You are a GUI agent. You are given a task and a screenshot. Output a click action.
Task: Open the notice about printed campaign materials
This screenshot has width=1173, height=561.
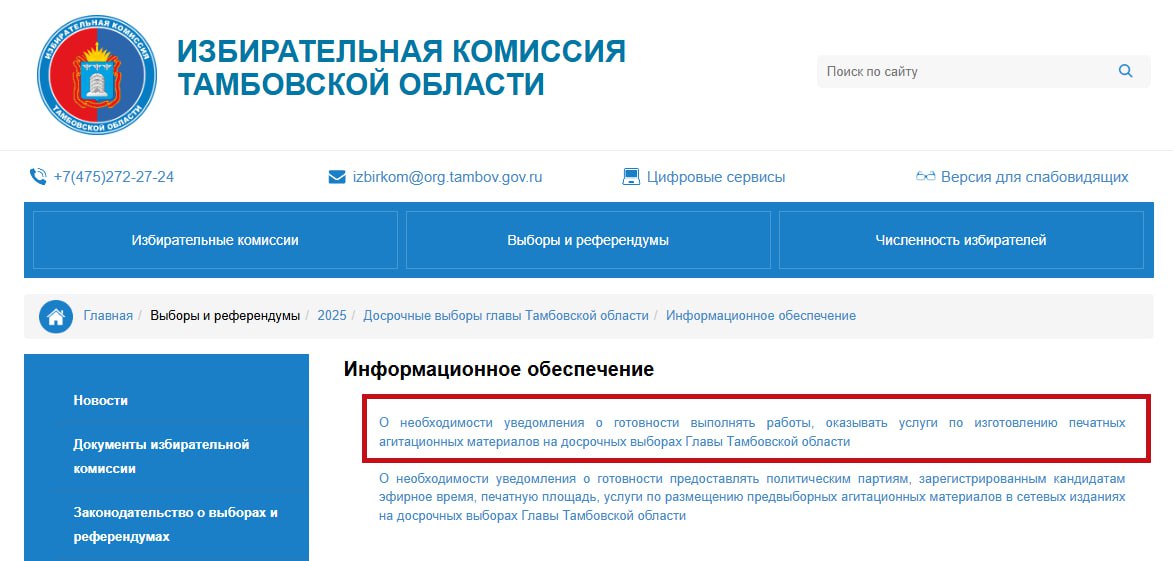click(752, 432)
